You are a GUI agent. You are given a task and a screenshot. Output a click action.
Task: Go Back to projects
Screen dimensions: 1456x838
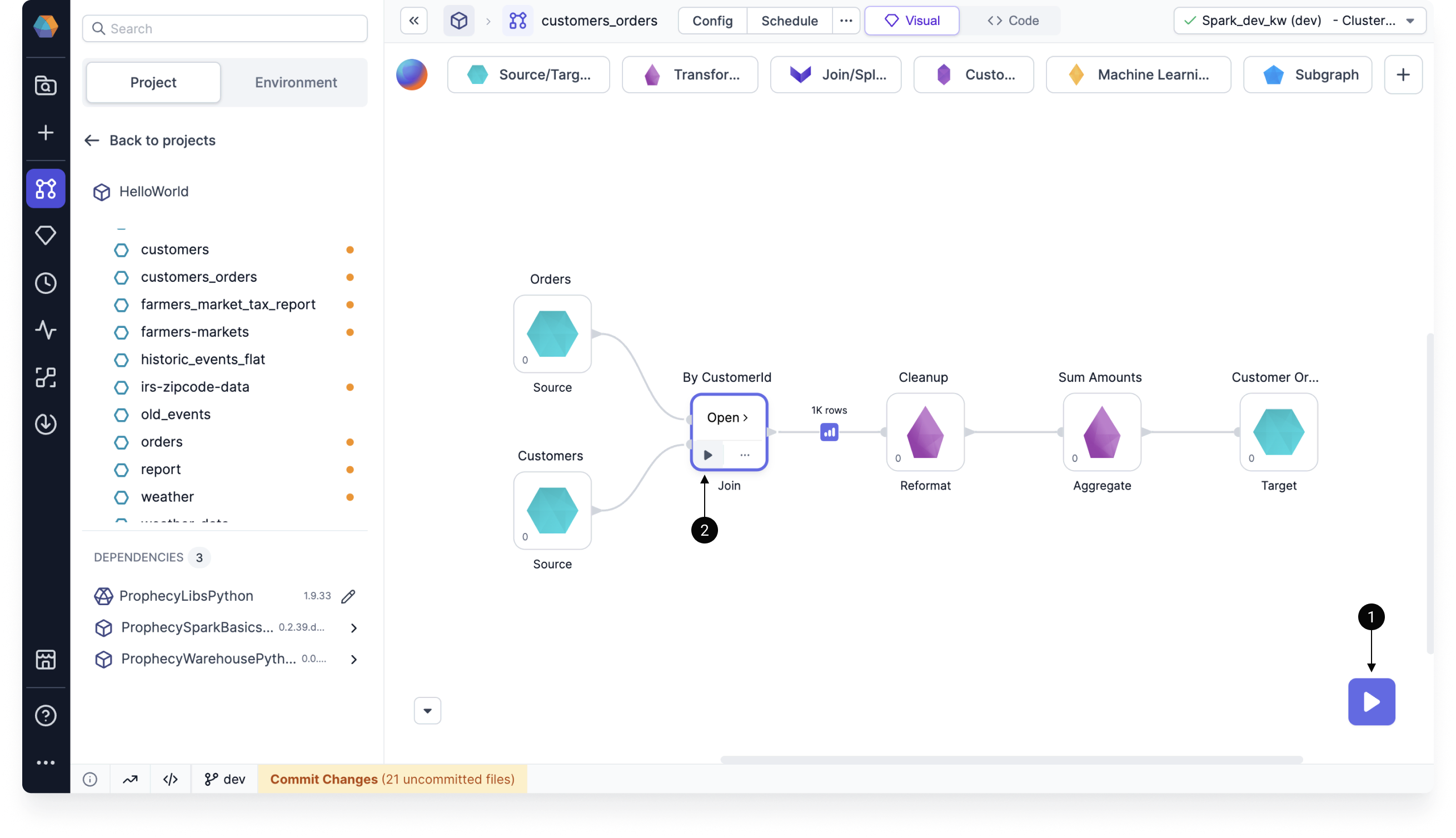coord(149,141)
